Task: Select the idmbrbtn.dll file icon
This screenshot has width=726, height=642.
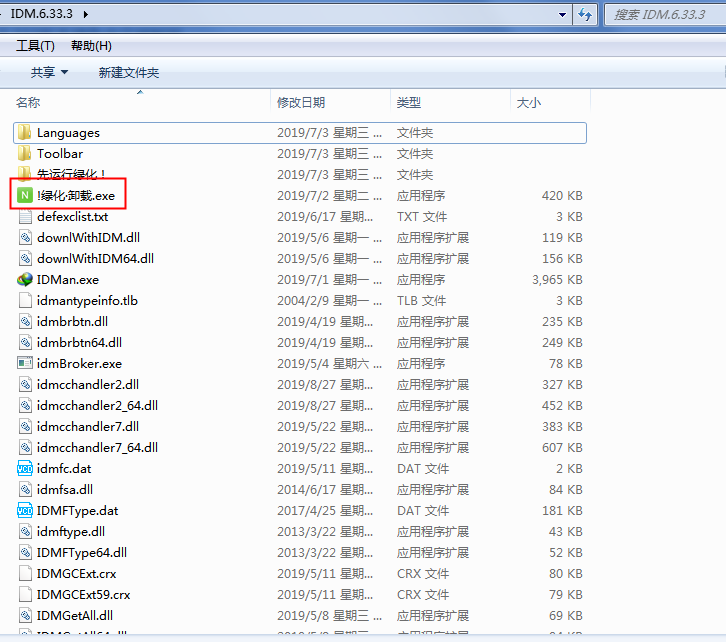Action: click(25, 322)
